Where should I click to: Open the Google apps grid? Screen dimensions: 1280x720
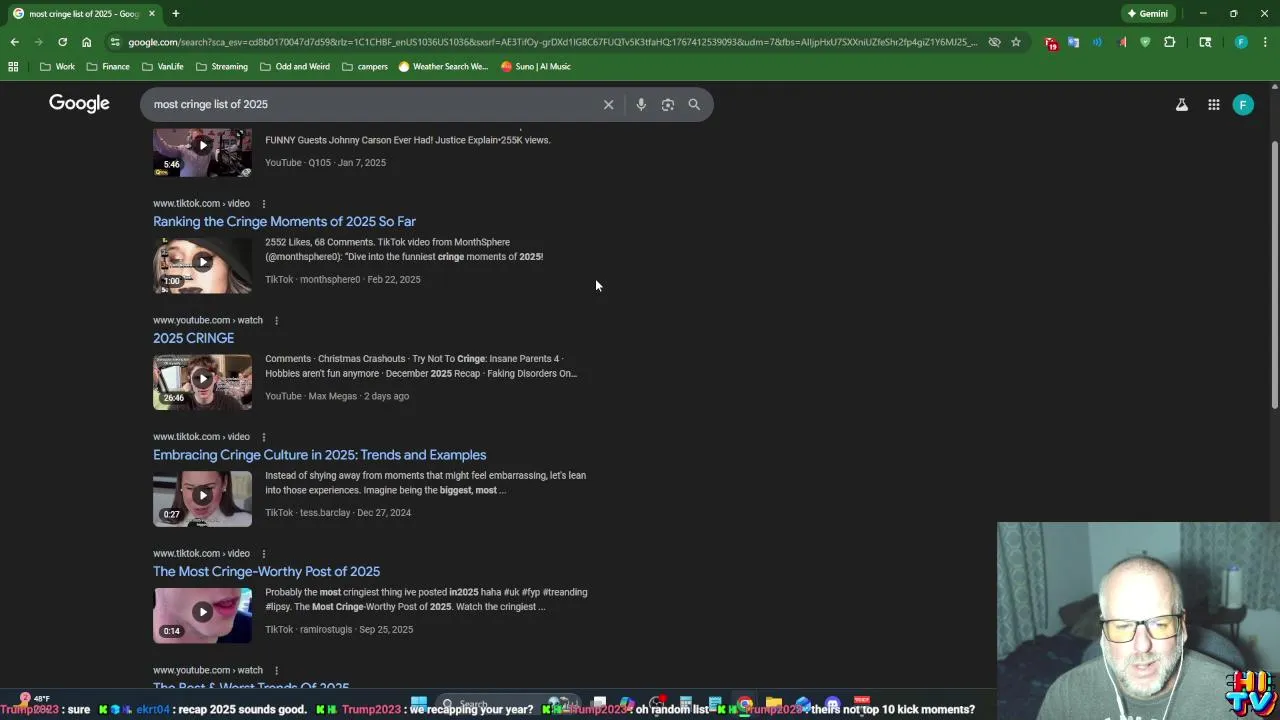coord(1214,104)
